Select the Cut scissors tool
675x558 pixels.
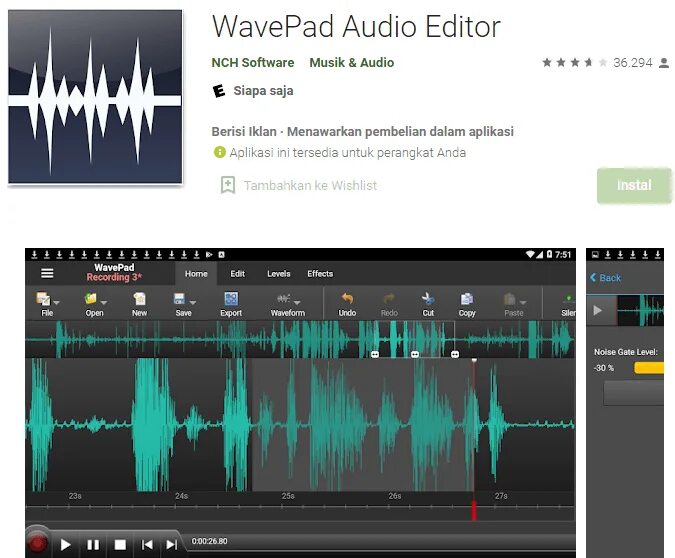click(x=428, y=298)
